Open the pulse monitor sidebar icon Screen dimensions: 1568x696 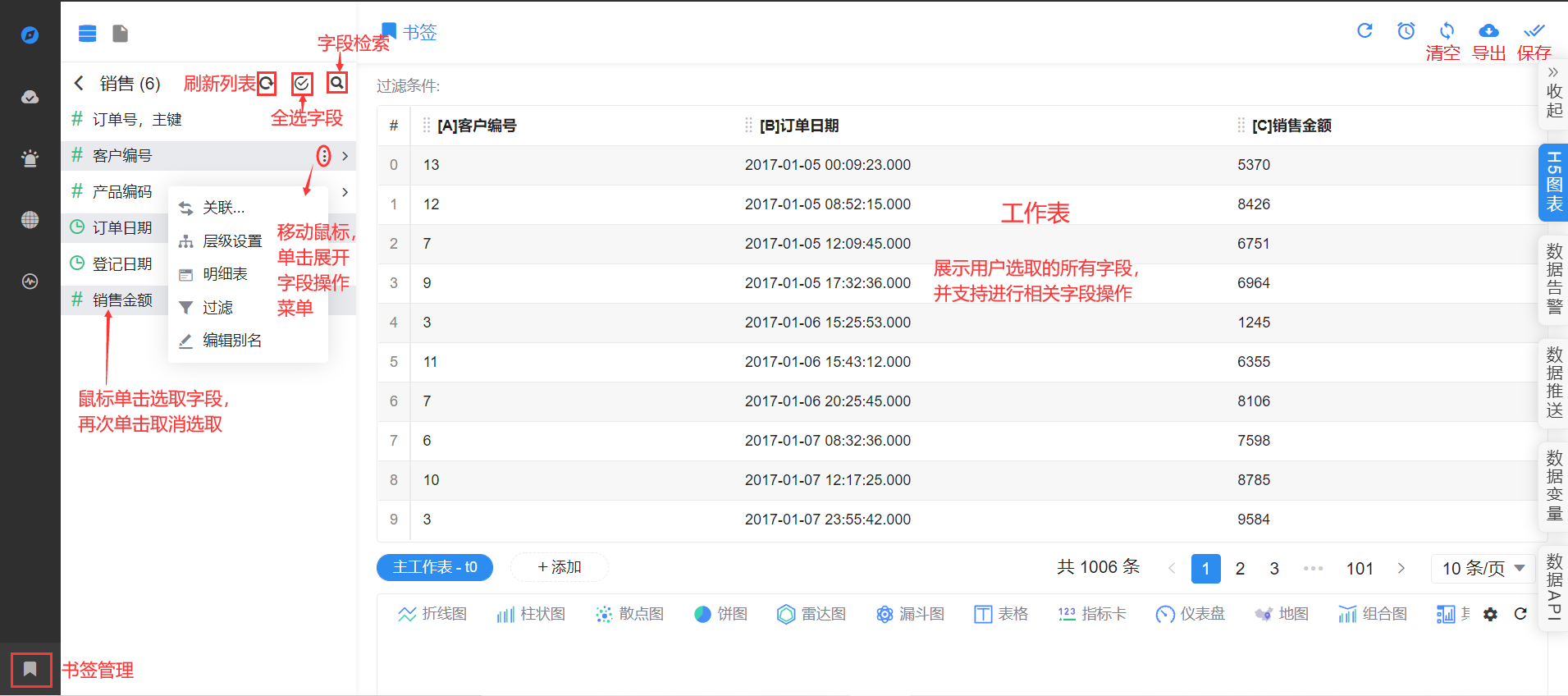coord(30,282)
